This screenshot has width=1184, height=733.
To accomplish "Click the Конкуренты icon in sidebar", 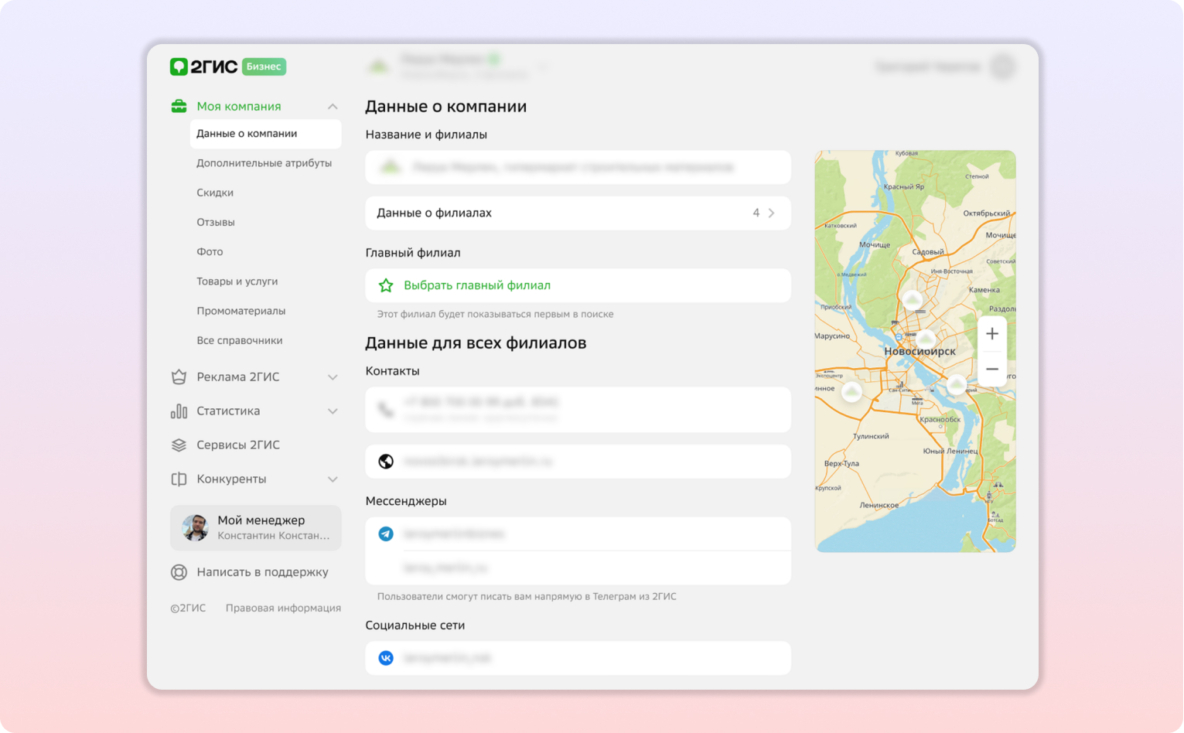I will (x=179, y=479).
